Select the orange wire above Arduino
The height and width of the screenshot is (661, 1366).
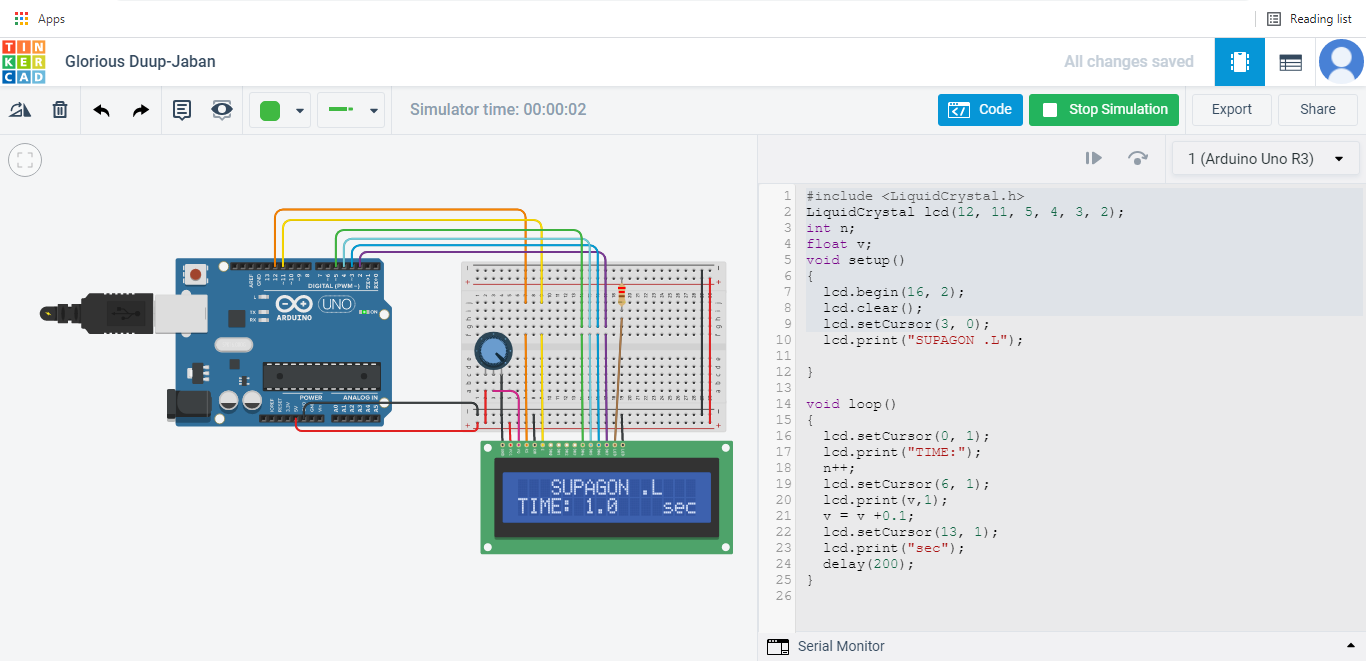pos(400,211)
